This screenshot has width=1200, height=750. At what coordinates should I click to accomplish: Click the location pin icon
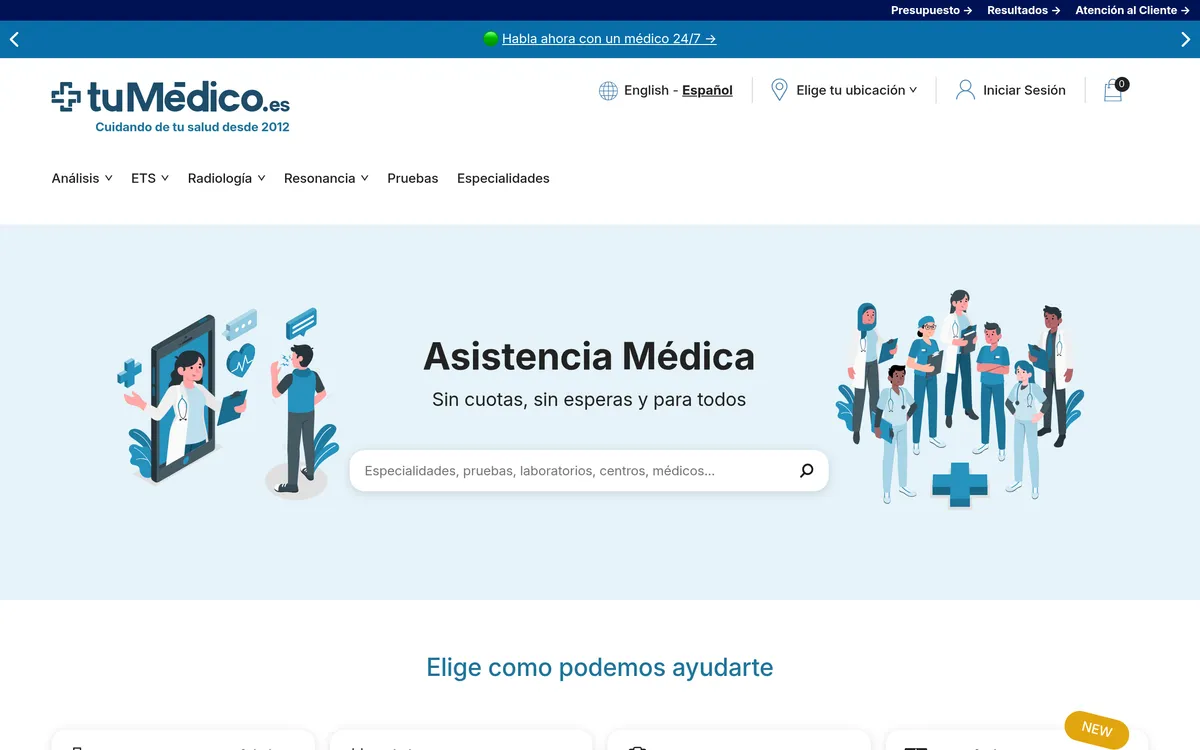click(778, 90)
